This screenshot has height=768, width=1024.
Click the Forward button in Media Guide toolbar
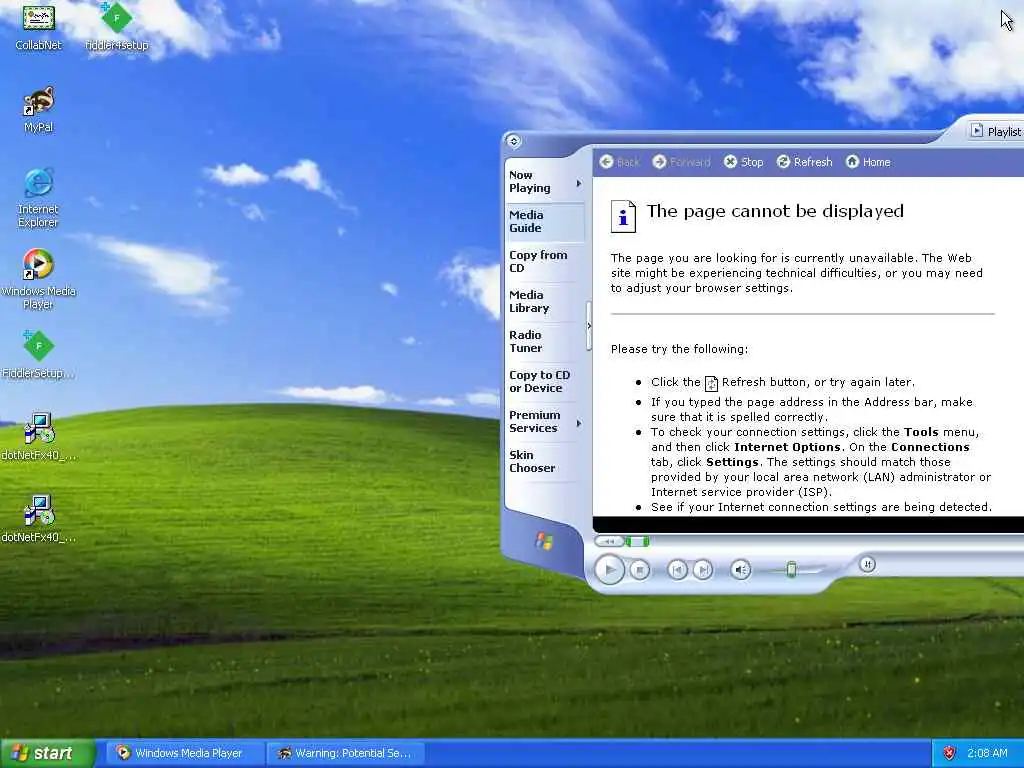[x=681, y=162]
